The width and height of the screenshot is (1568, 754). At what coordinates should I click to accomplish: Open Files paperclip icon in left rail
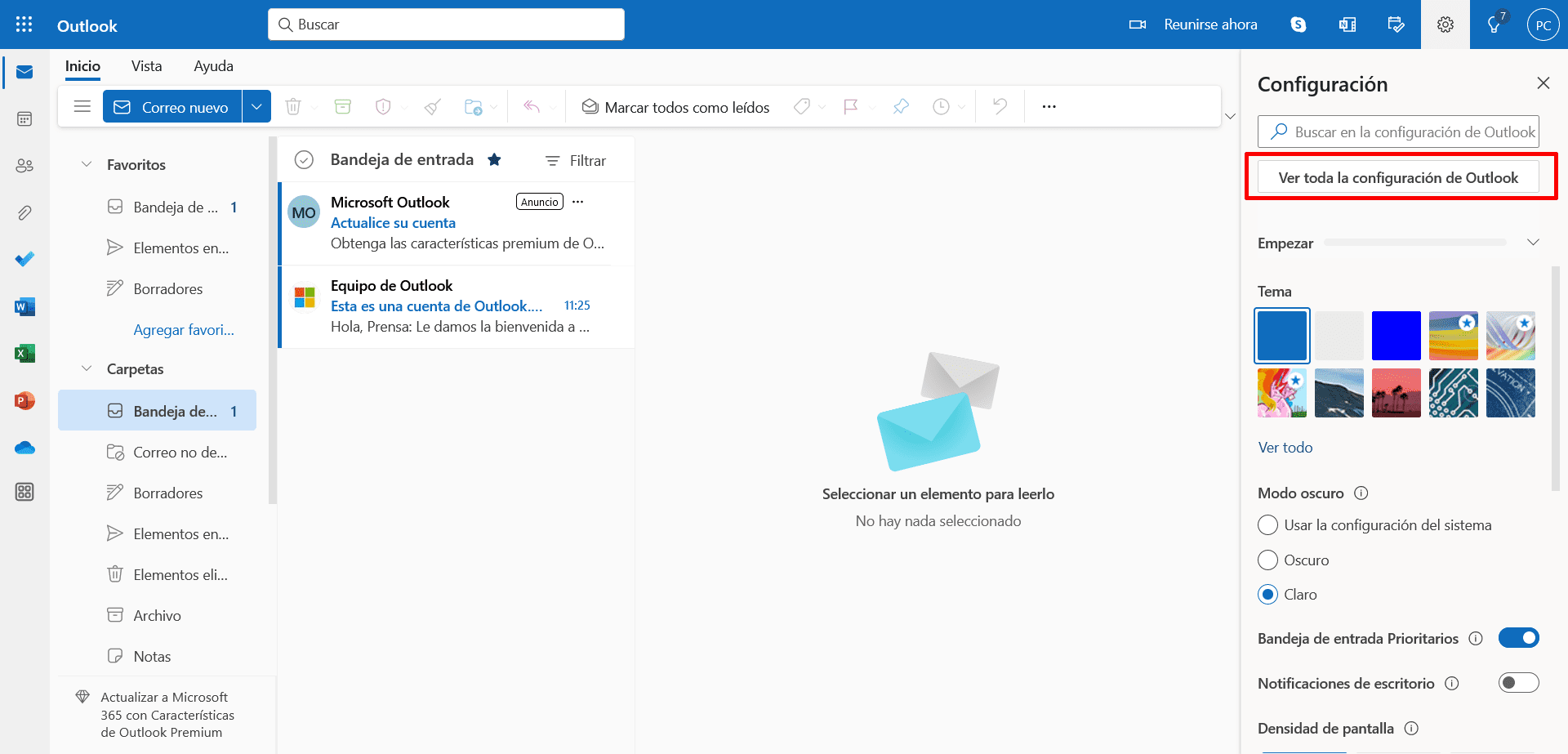click(24, 213)
